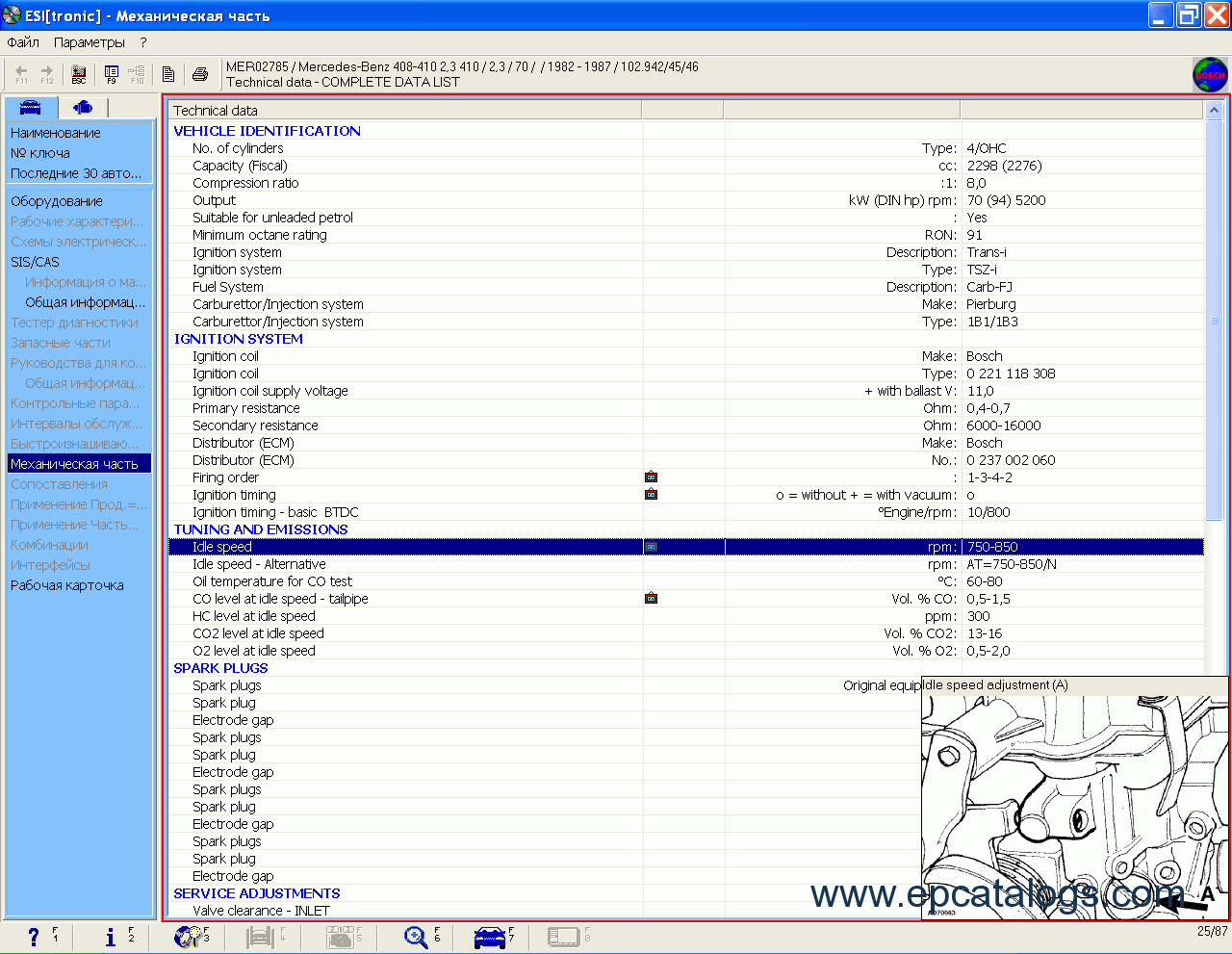Select SIS/CAS in the sidebar
1232x954 pixels.
click(35, 262)
